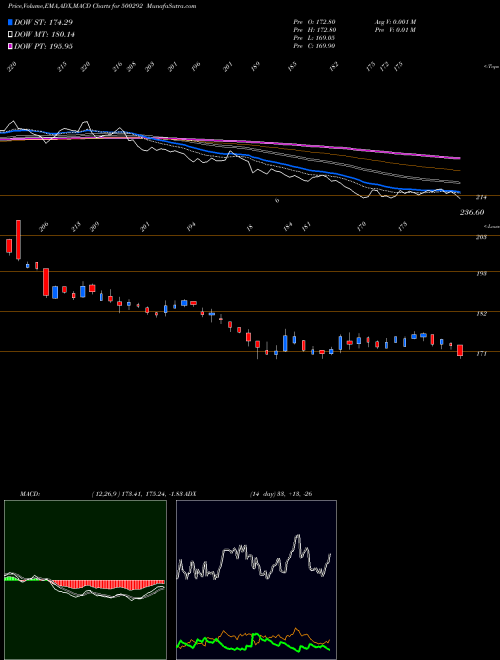Screen dimensions: 500x660
Task: Click the chart title mentioning MunafaSutra.com
Action: pos(102,6)
